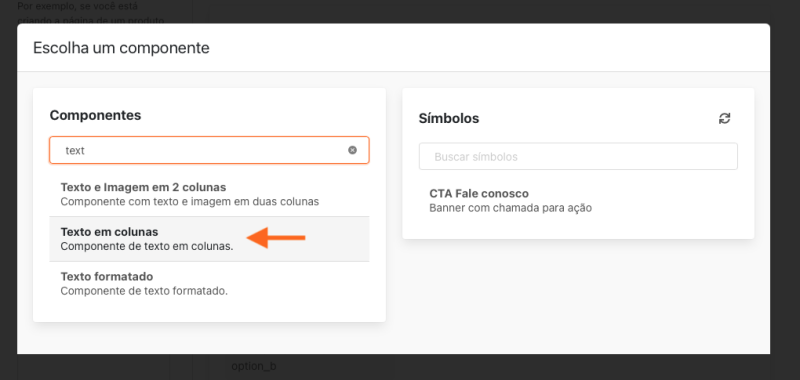
Task: Choose the Texto em colunas component
Action: coord(209,239)
